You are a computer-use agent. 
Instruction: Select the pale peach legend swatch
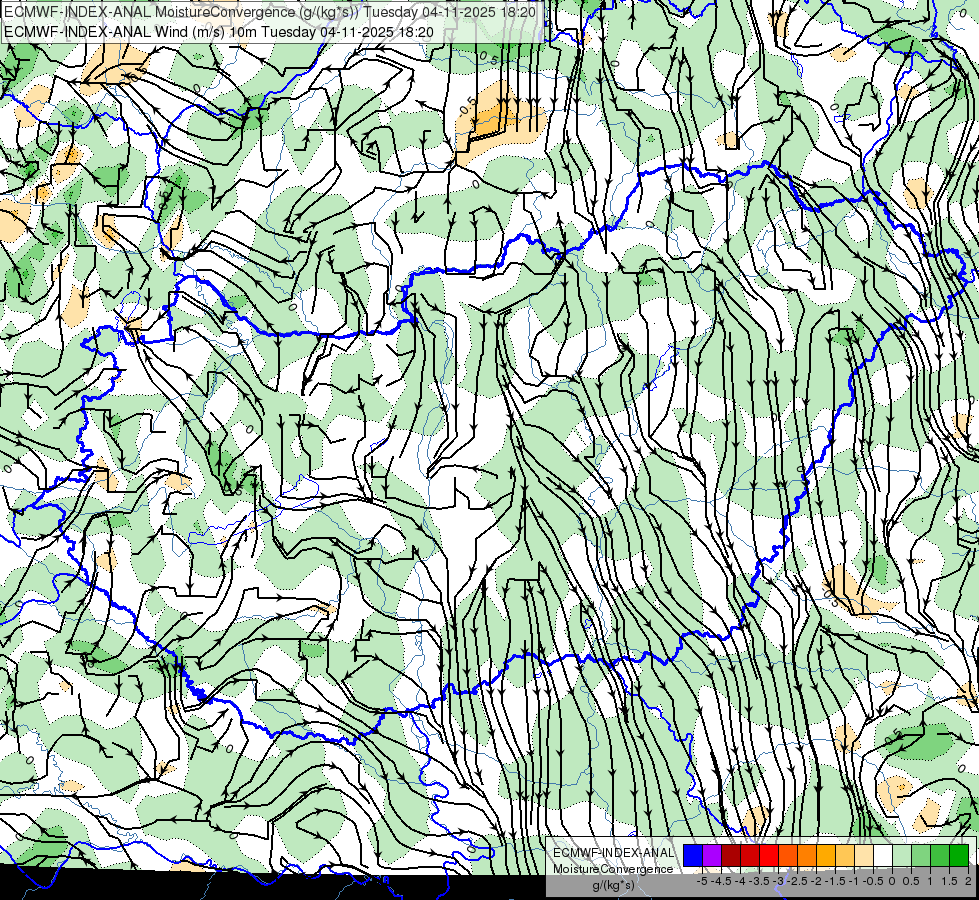click(x=864, y=855)
